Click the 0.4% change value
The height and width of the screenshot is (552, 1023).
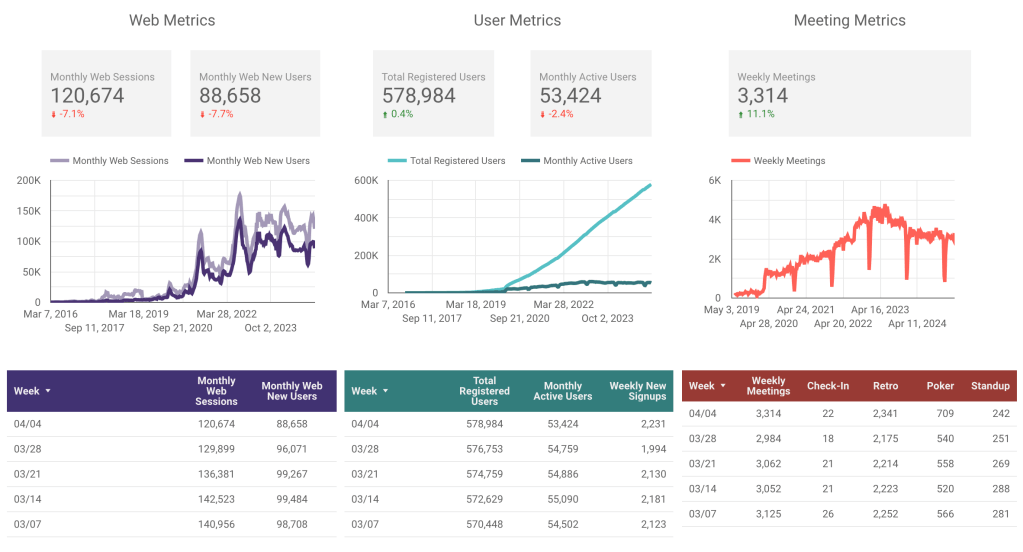[402, 114]
